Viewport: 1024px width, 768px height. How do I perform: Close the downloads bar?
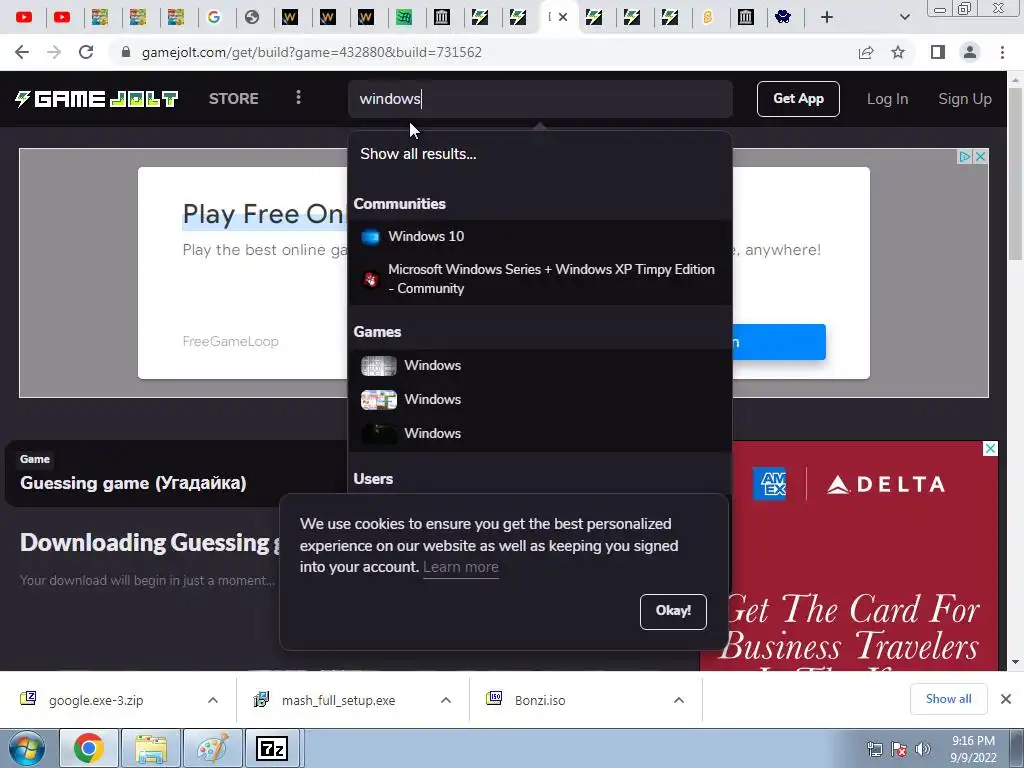point(1006,699)
